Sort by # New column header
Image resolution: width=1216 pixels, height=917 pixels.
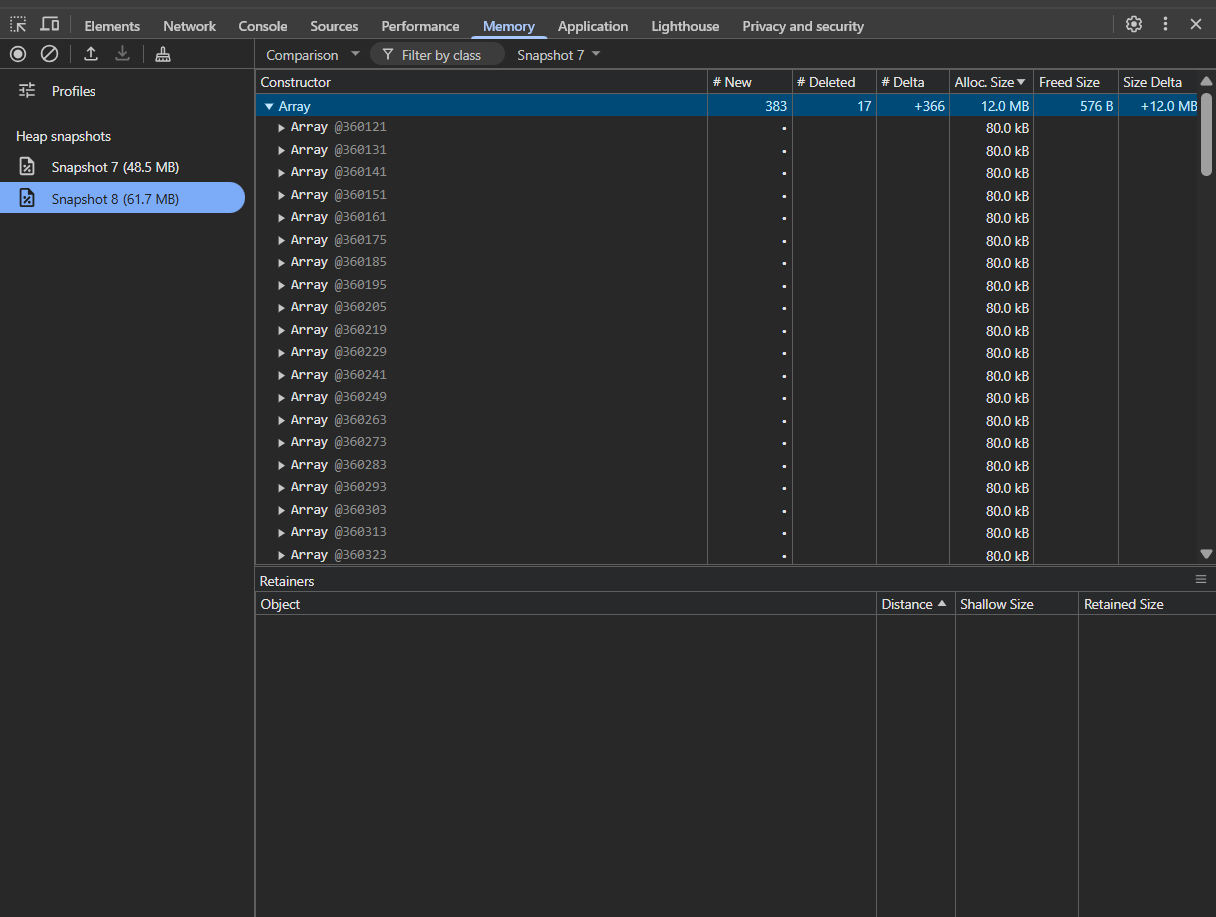coord(750,82)
